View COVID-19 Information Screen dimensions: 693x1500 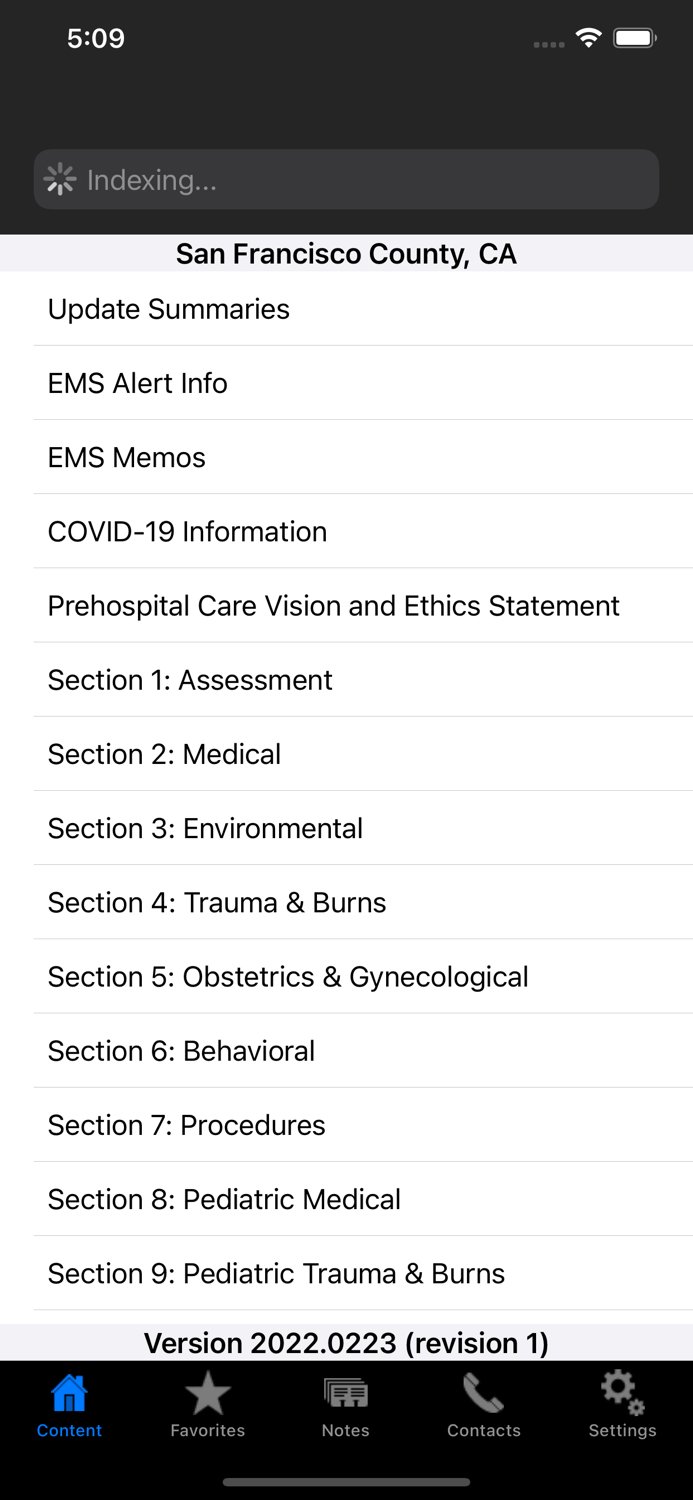click(187, 531)
